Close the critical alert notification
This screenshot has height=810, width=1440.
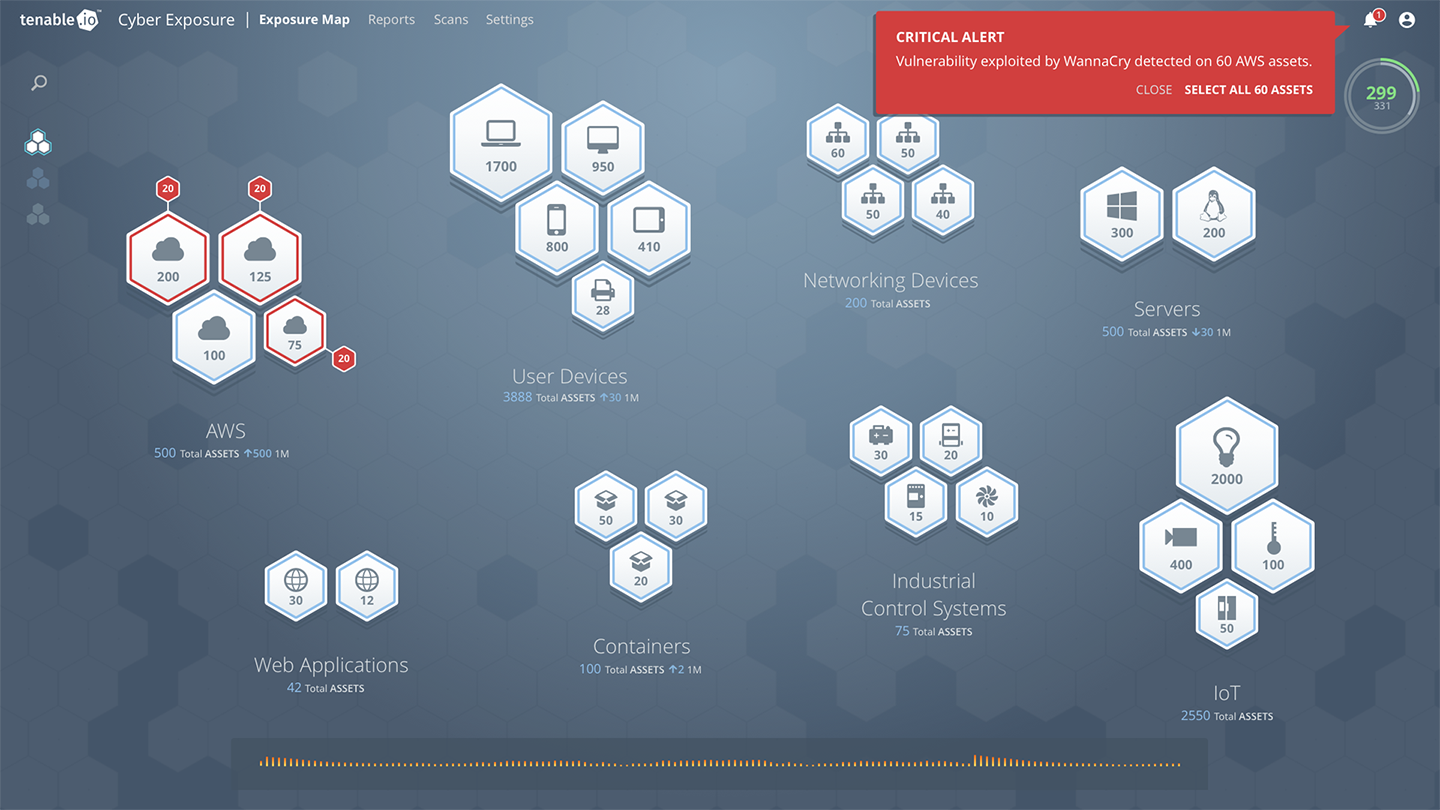(x=1153, y=90)
